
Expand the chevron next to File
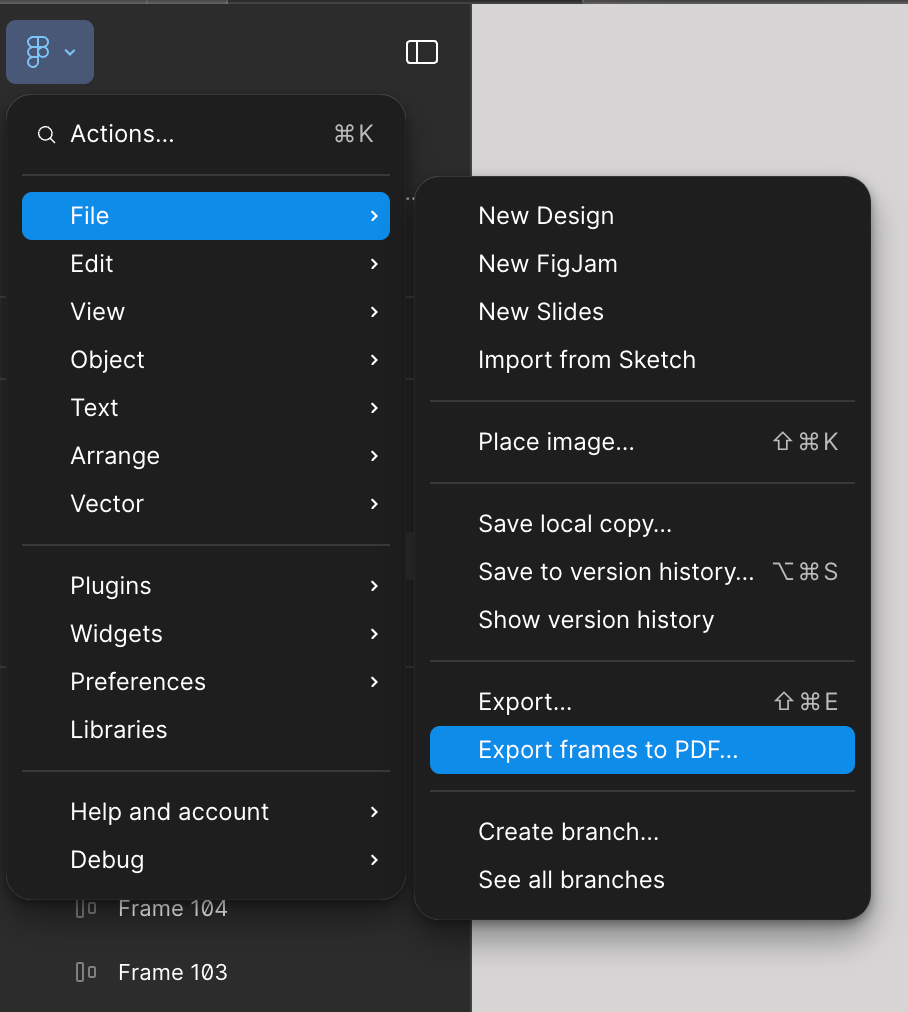point(374,216)
